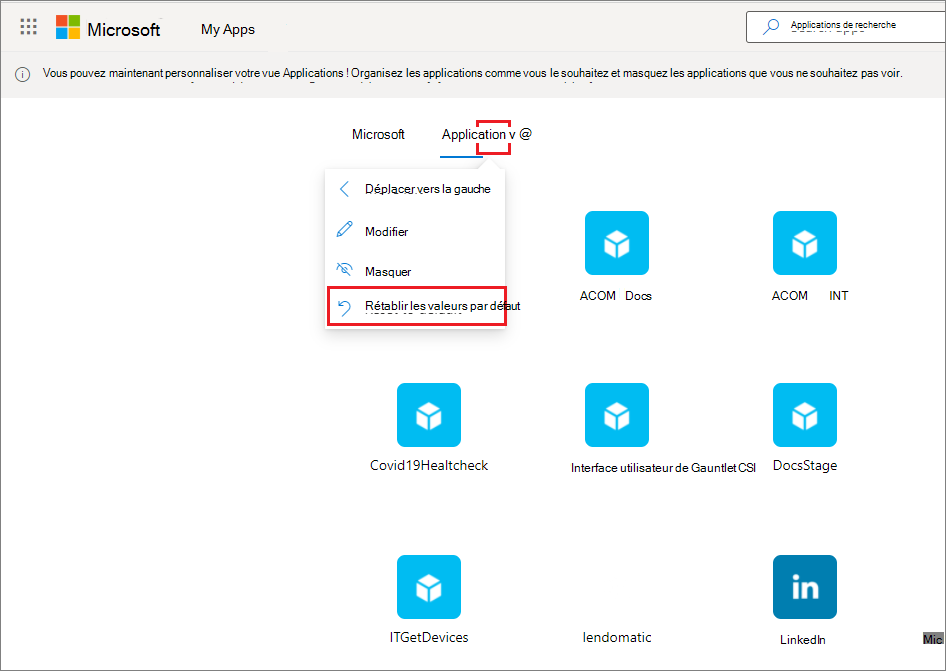Switch to the Microsoft collection tab

coord(378,134)
